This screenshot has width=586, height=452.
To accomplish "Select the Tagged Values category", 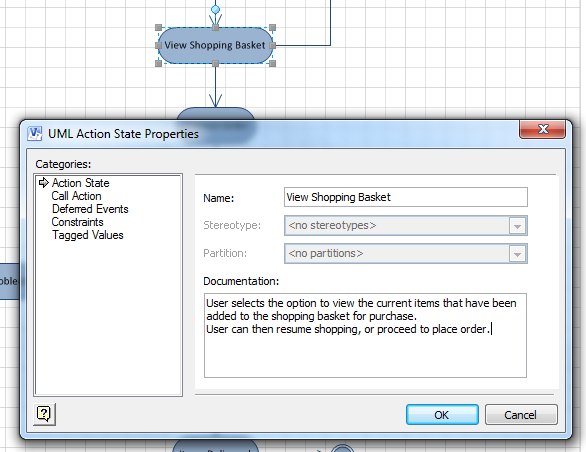I will point(88,235).
